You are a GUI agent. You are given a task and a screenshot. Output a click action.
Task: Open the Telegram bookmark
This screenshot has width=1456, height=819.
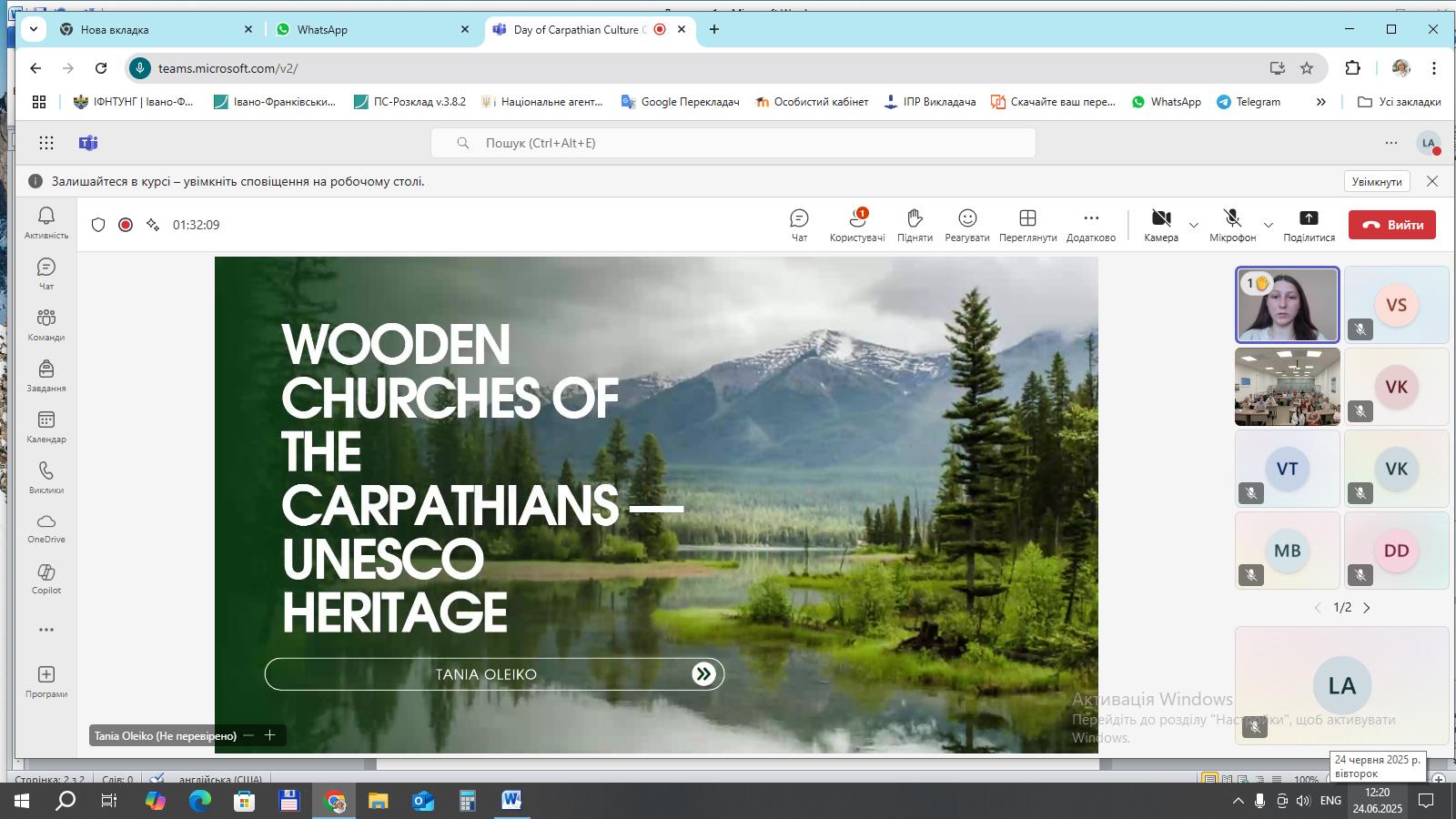coord(1249,102)
